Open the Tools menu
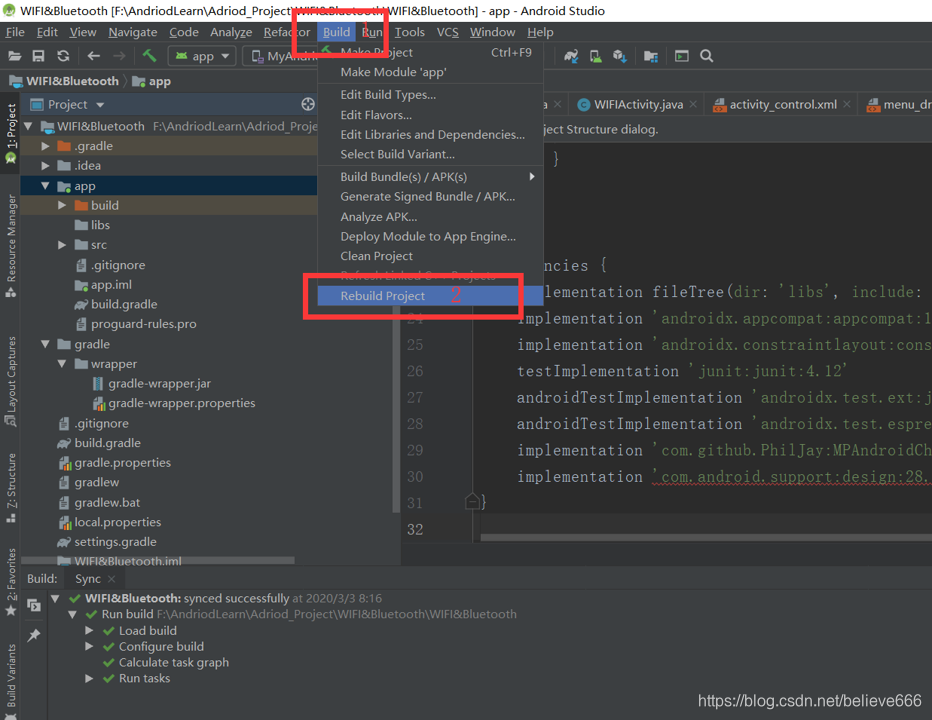 (x=410, y=32)
